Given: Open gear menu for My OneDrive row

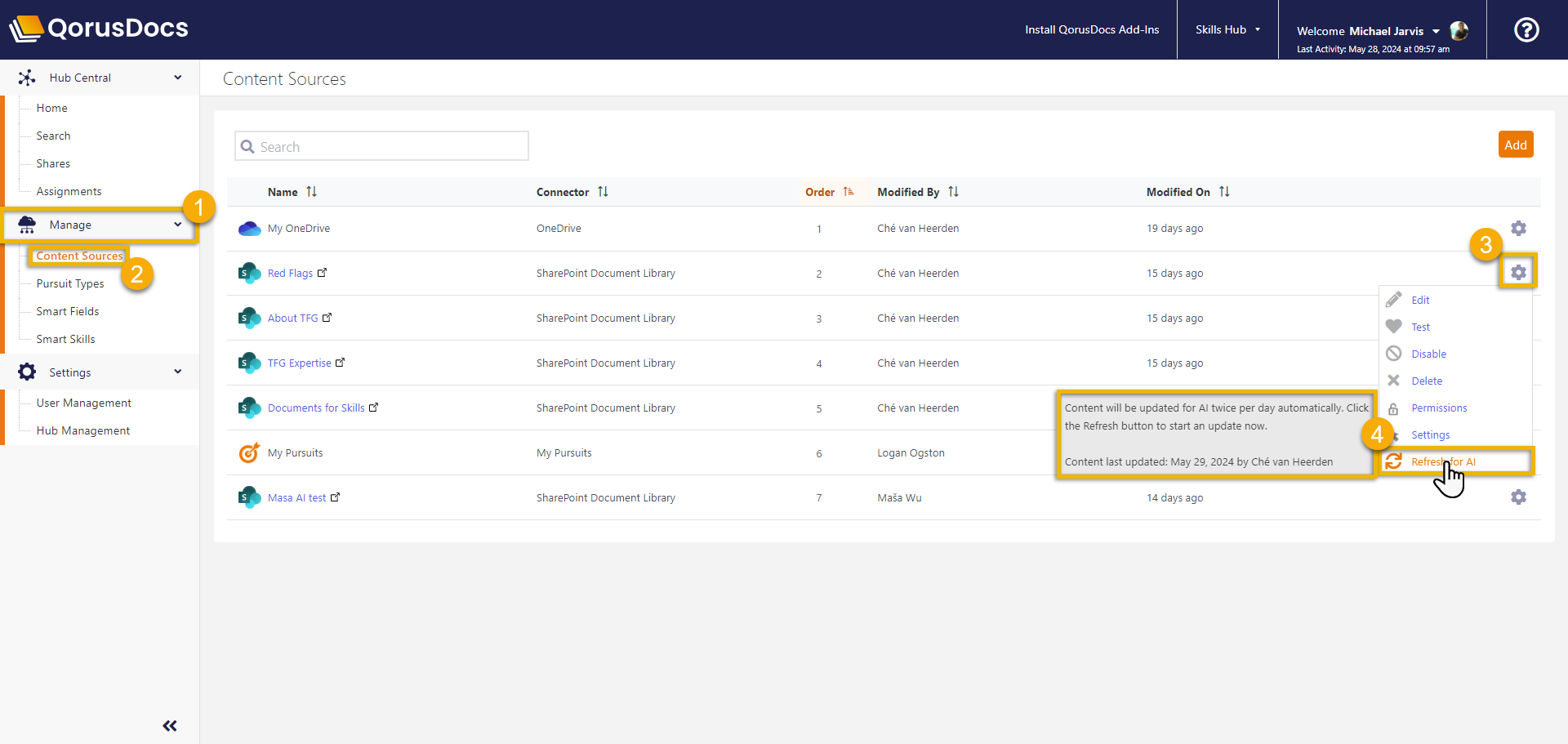Looking at the screenshot, I should point(1518,228).
